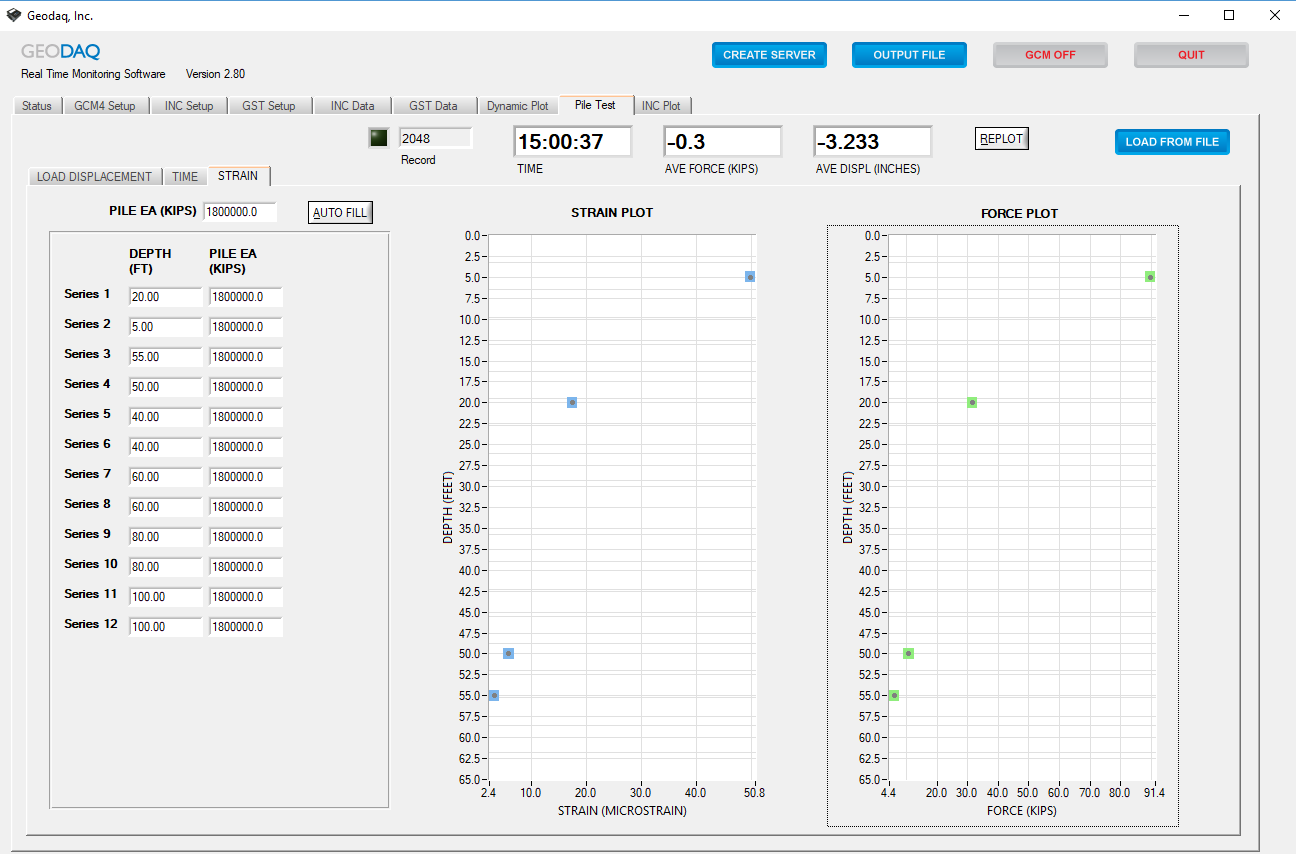Edit Series 1 pile EA field

coord(246,297)
